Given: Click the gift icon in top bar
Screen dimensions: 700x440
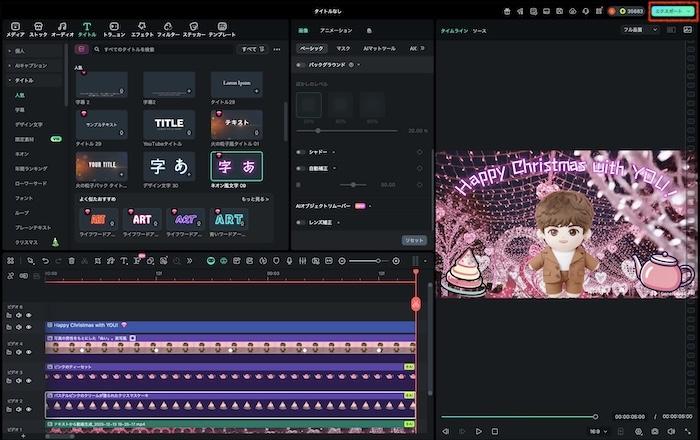Looking at the screenshot, I should point(507,11).
